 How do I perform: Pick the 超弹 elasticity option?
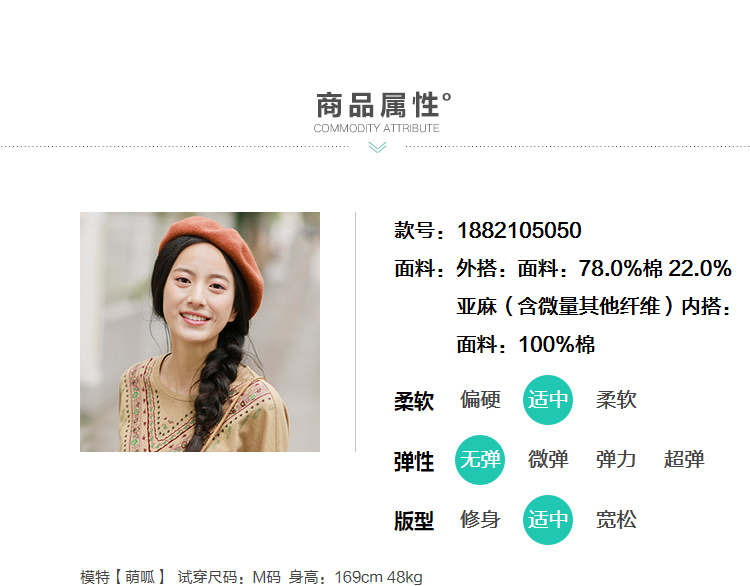pyautogui.click(x=684, y=459)
